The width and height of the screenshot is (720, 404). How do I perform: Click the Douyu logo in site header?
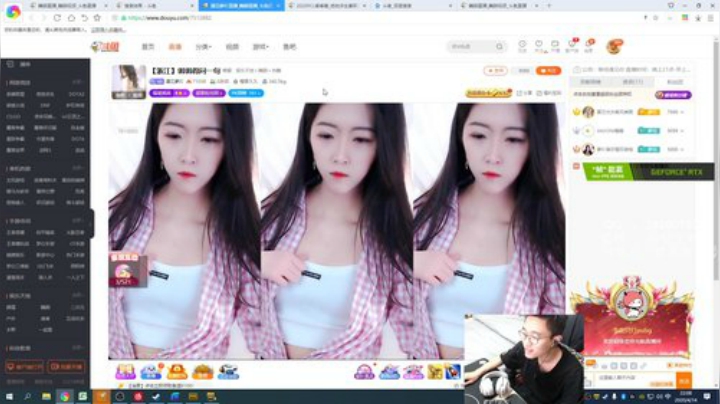[105, 46]
